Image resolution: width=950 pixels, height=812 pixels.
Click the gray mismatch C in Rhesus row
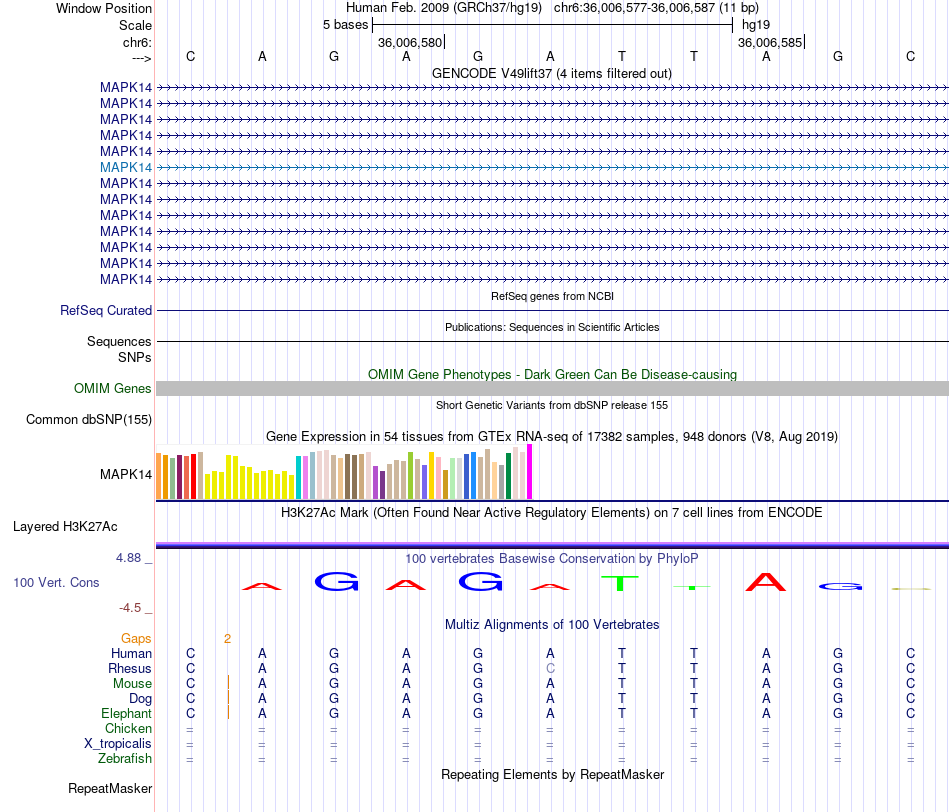point(550,668)
